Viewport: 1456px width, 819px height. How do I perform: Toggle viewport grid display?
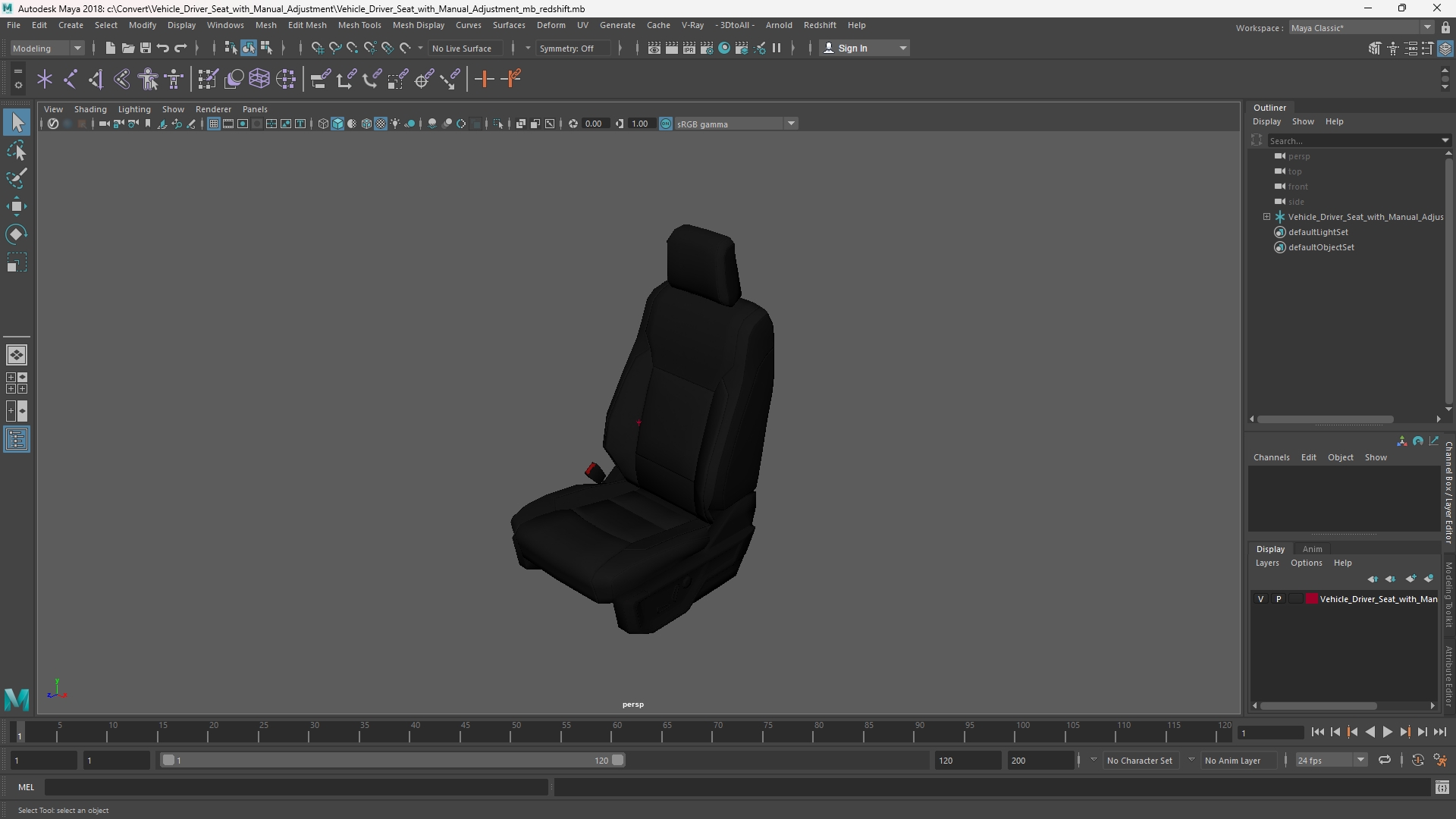pyautogui.click(x=214, y=124)
